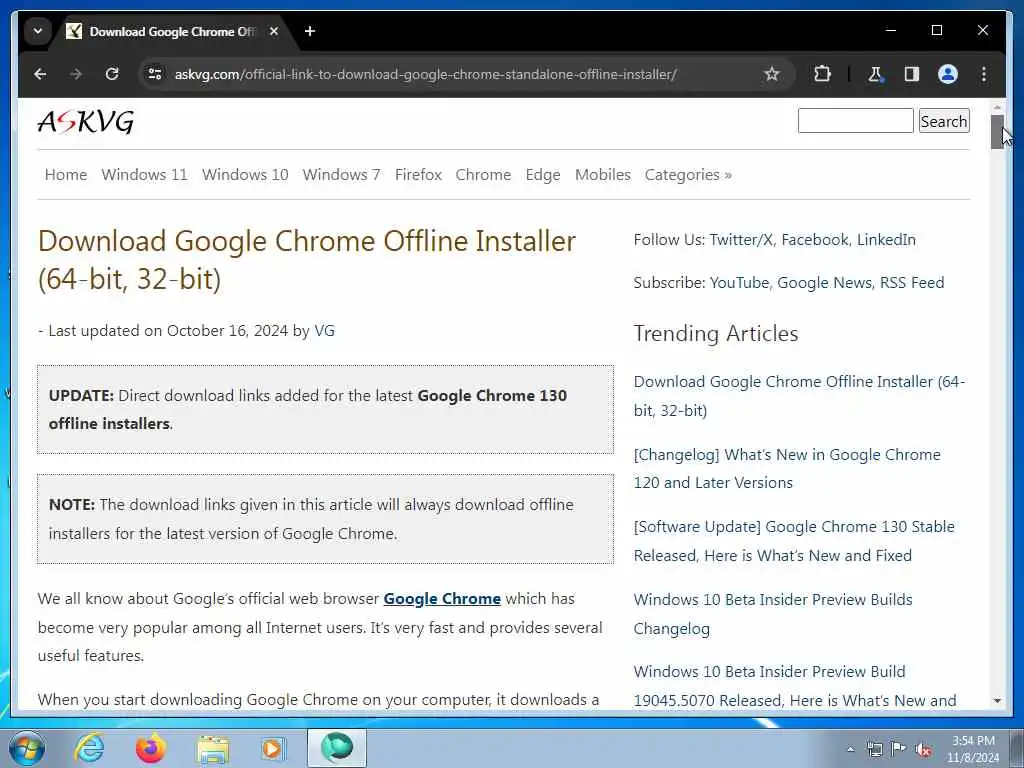
Task: Click the page scrollbar thumb
Action: pos(997,131)
